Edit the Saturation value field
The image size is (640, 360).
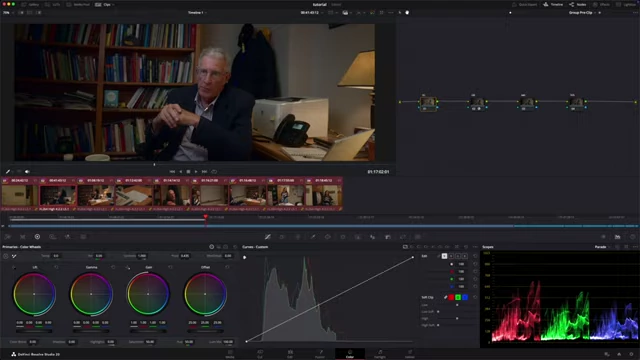[150, 342]
